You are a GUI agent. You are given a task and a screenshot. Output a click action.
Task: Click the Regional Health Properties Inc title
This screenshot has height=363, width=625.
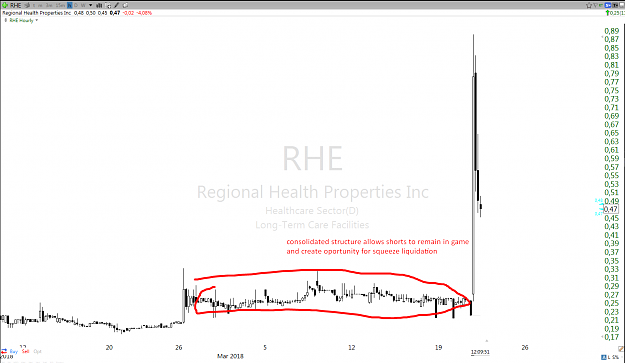[37, 13]
